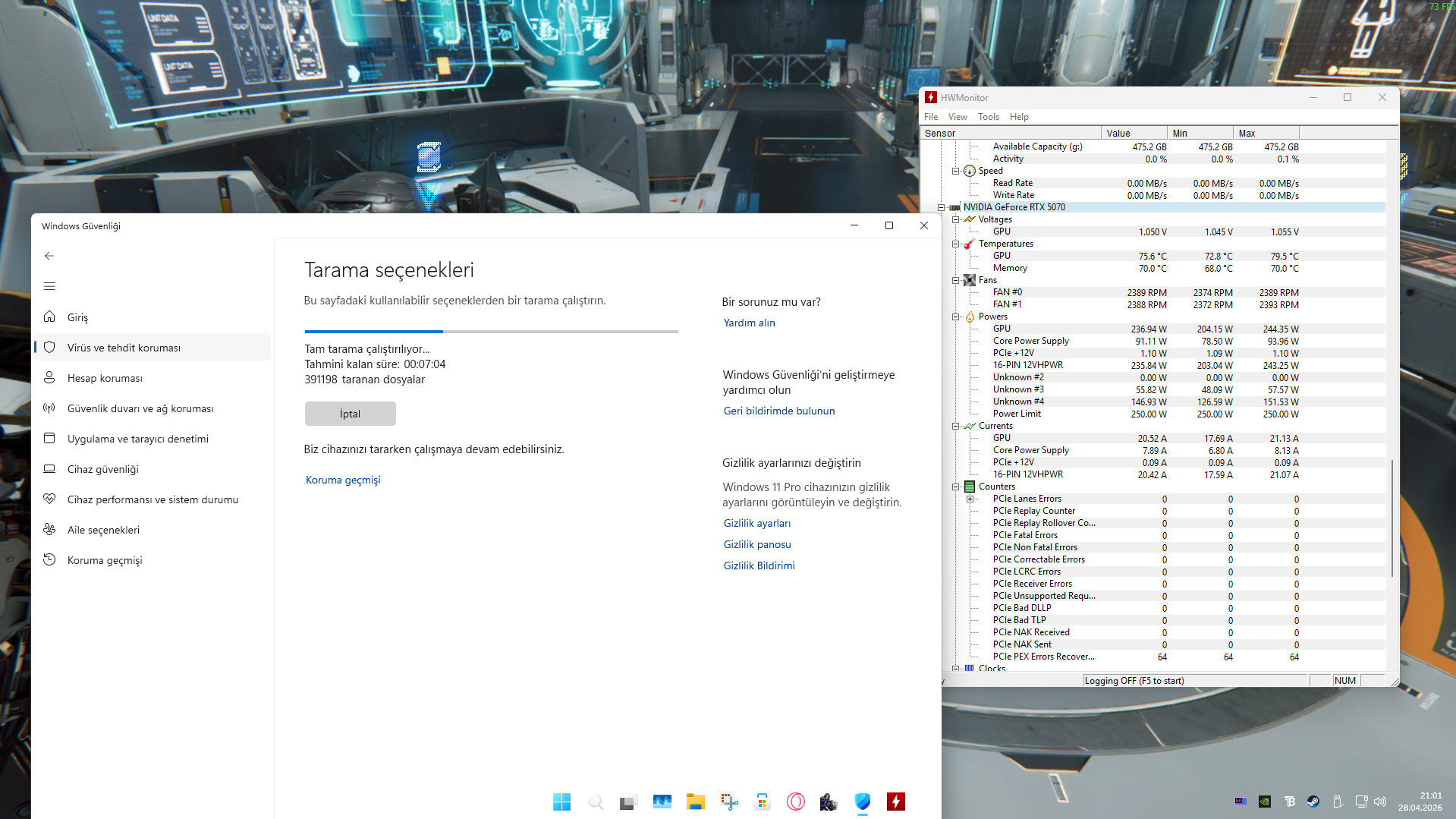Go back using the Windows Güvenliği back arrow
This screenshot has width=1456, height=819.
(x=49, y=256)
